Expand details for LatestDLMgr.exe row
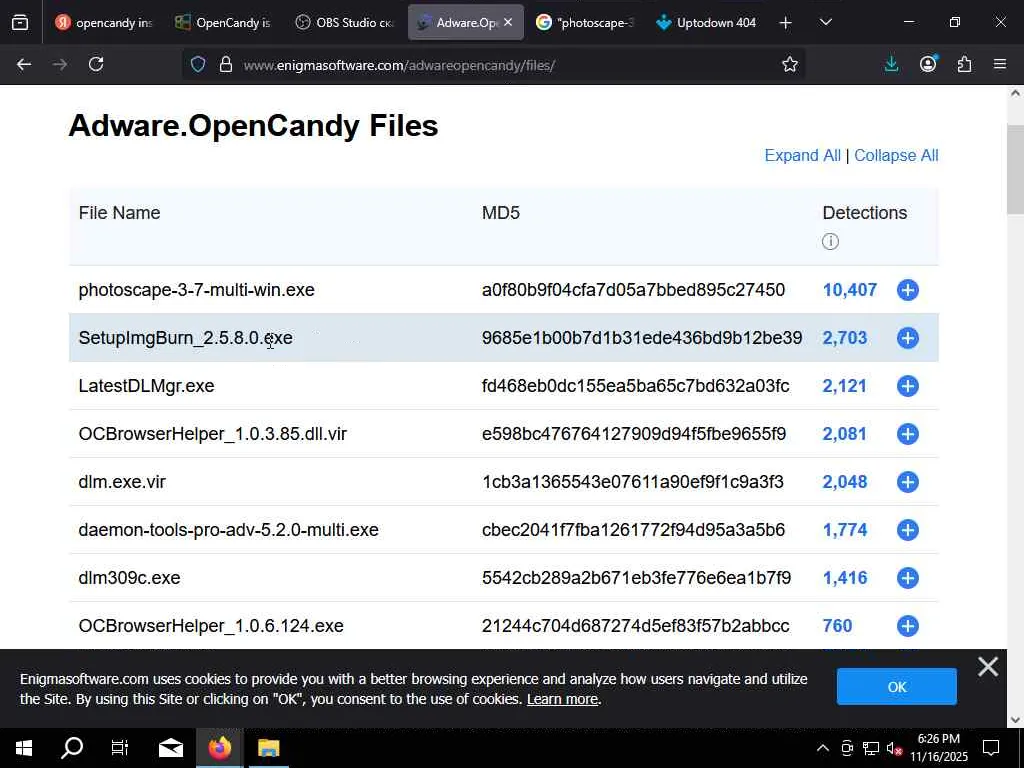 click(908, 386)
